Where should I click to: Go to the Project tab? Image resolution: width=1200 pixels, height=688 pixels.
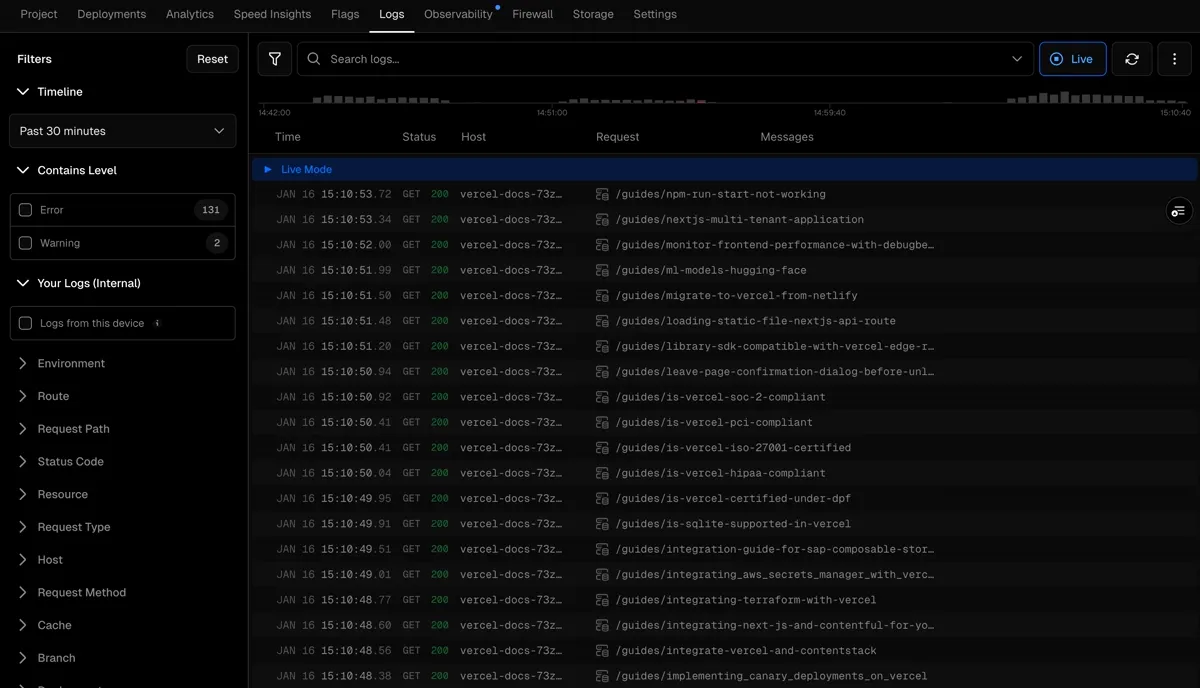tap(39, 14)
